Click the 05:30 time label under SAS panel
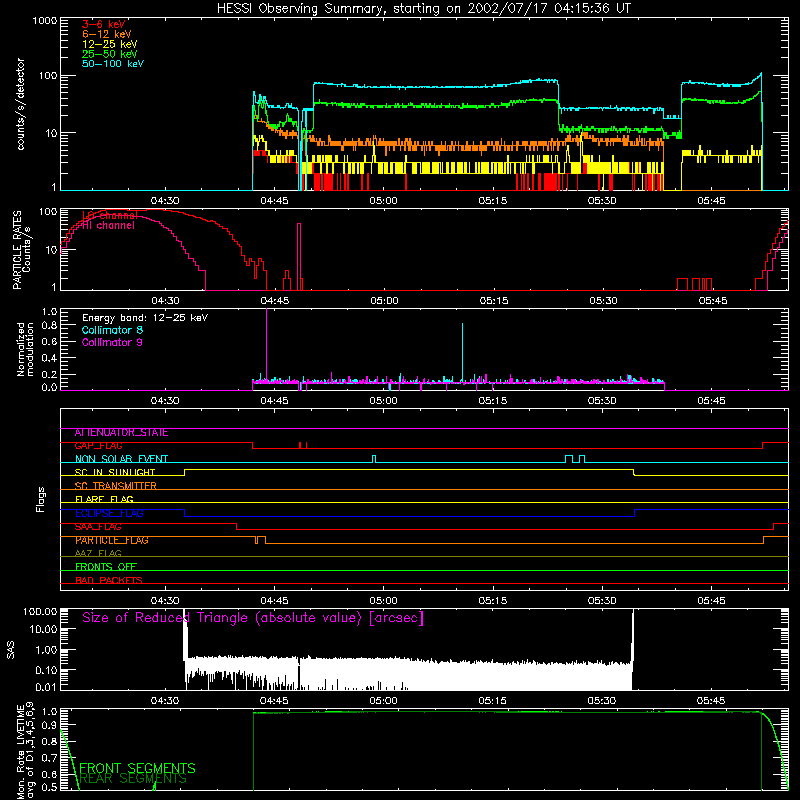The width and height of the screenshot is (800, 800). click(x=602, y=701)
